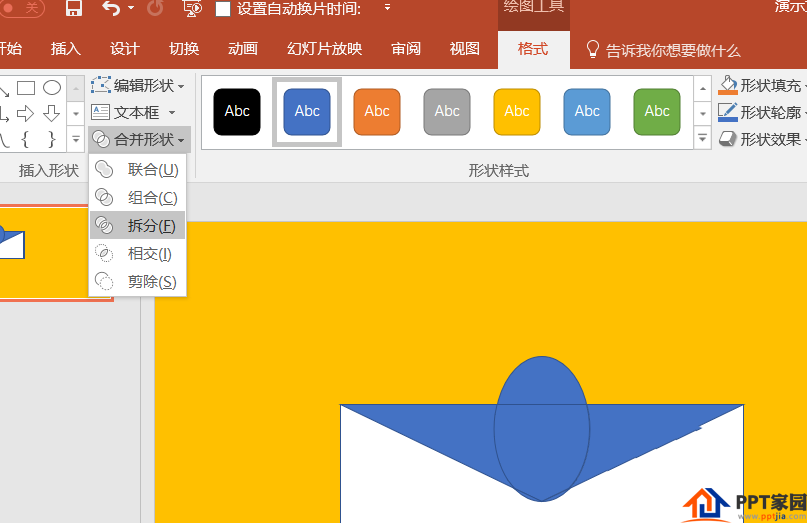Apply the green Abc shape style

(x=657, y=112)
